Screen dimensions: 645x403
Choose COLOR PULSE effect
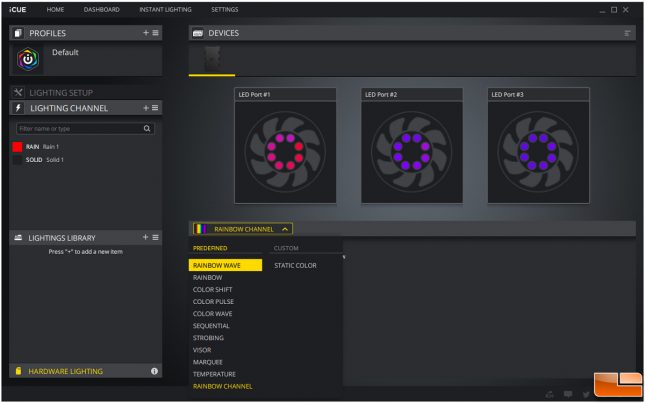click(x=213, y=302)
